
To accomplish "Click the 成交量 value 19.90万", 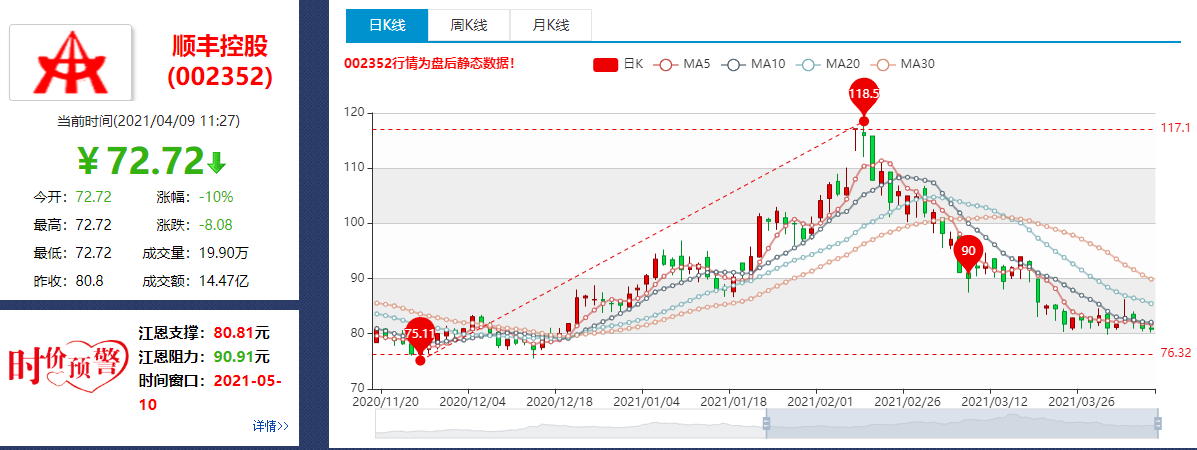I will click(224, 253).
